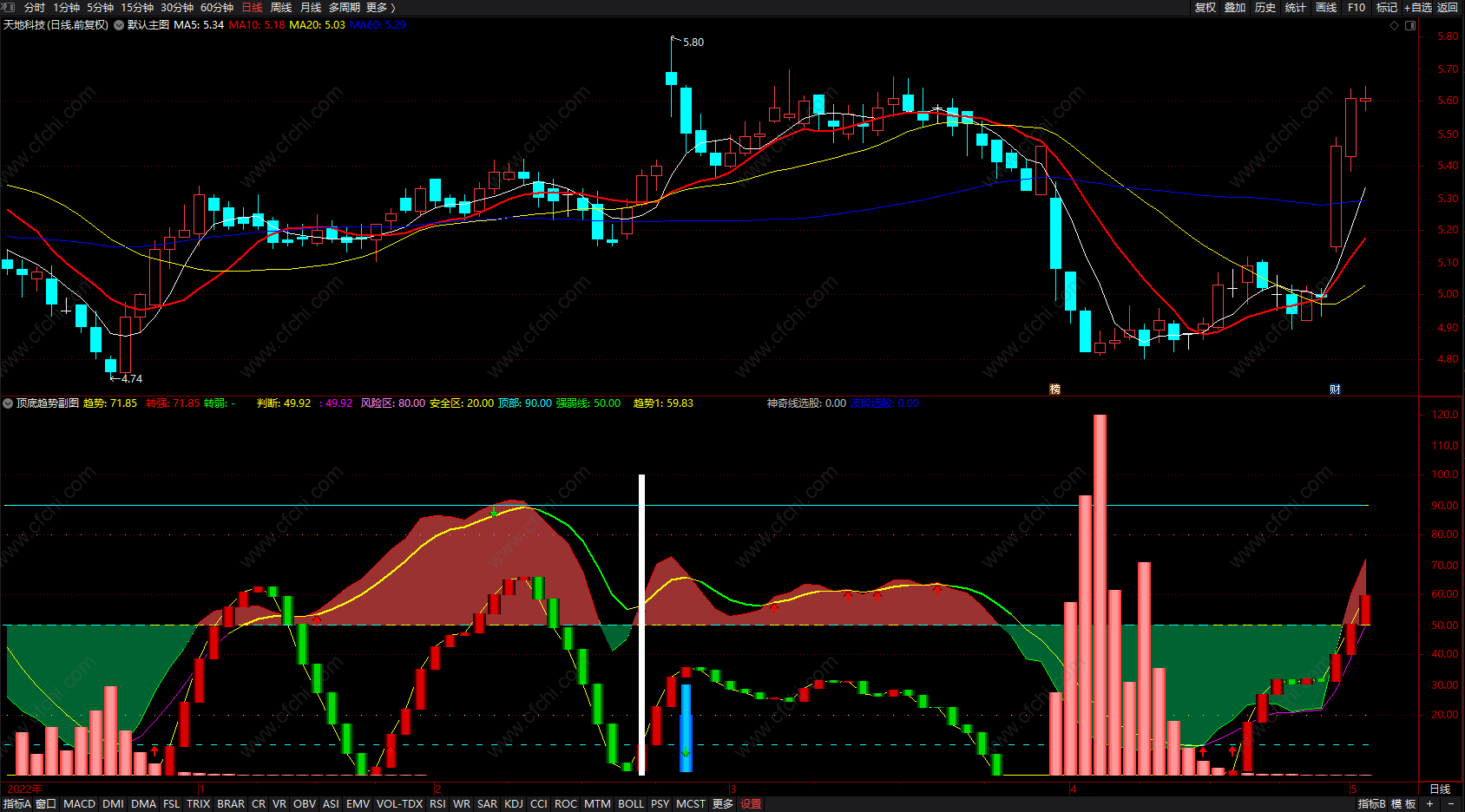Open 指标B indicator group
The width and height of the screenshot is (1465, 812).
tap(1372, 804)
